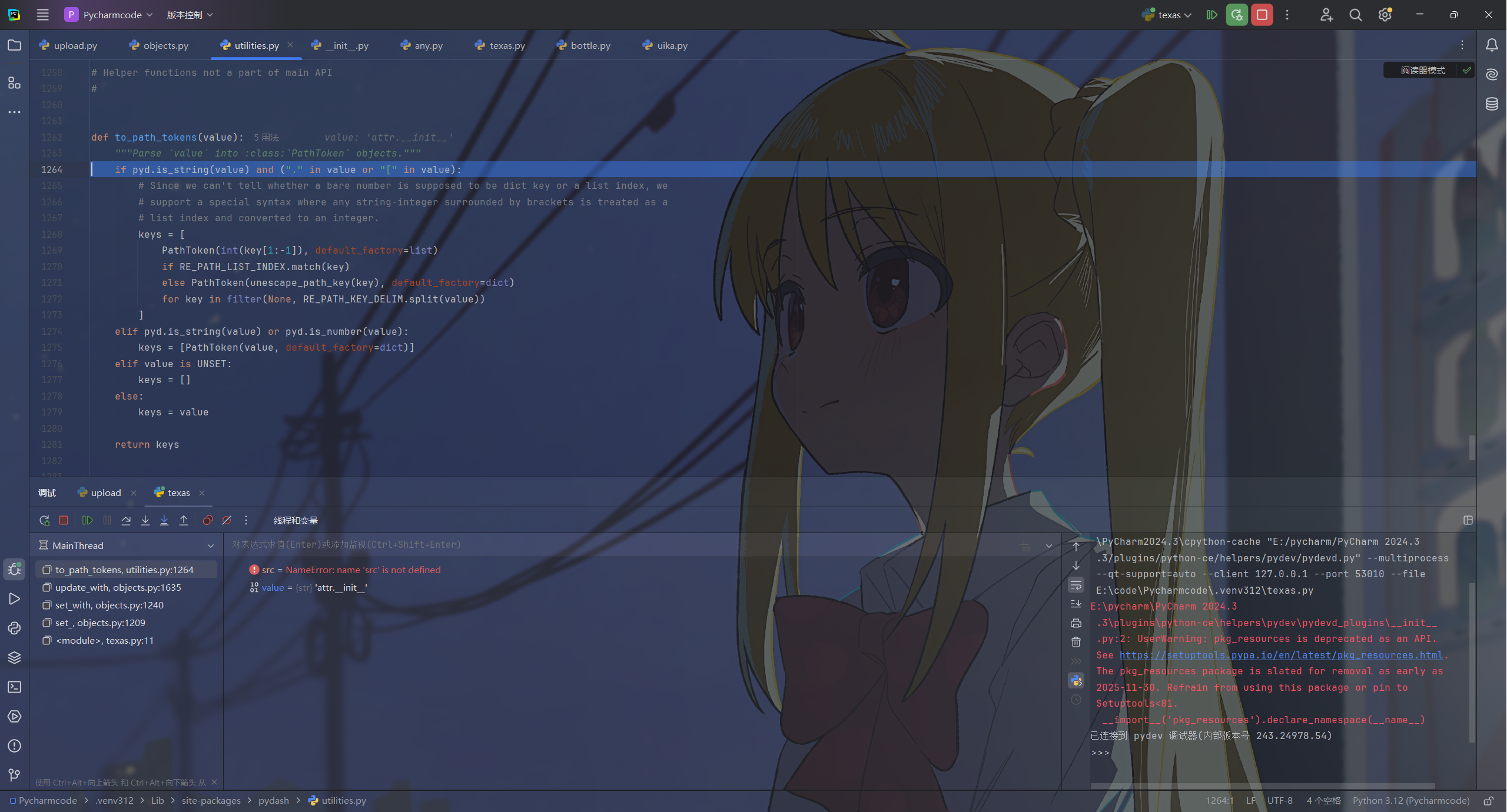
Task: Click the Step Out arrow icon
Action: [184, 520]
